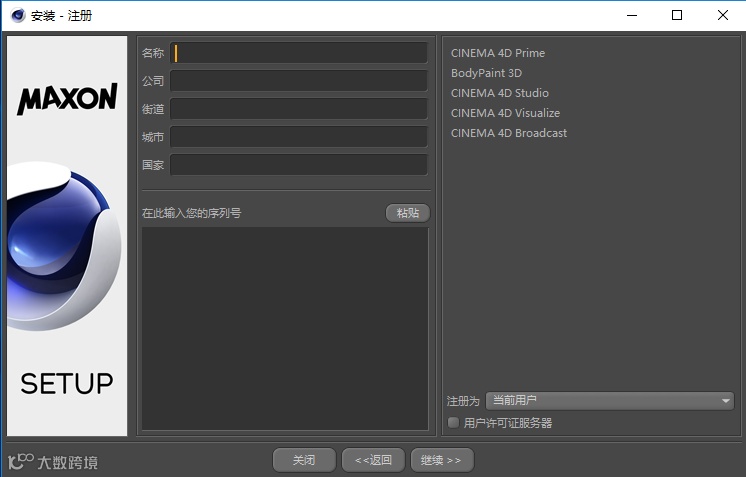The image size is (746, 477).
Task: Close the 安装 - 注册 window
Action: click(x=723, y=15)
